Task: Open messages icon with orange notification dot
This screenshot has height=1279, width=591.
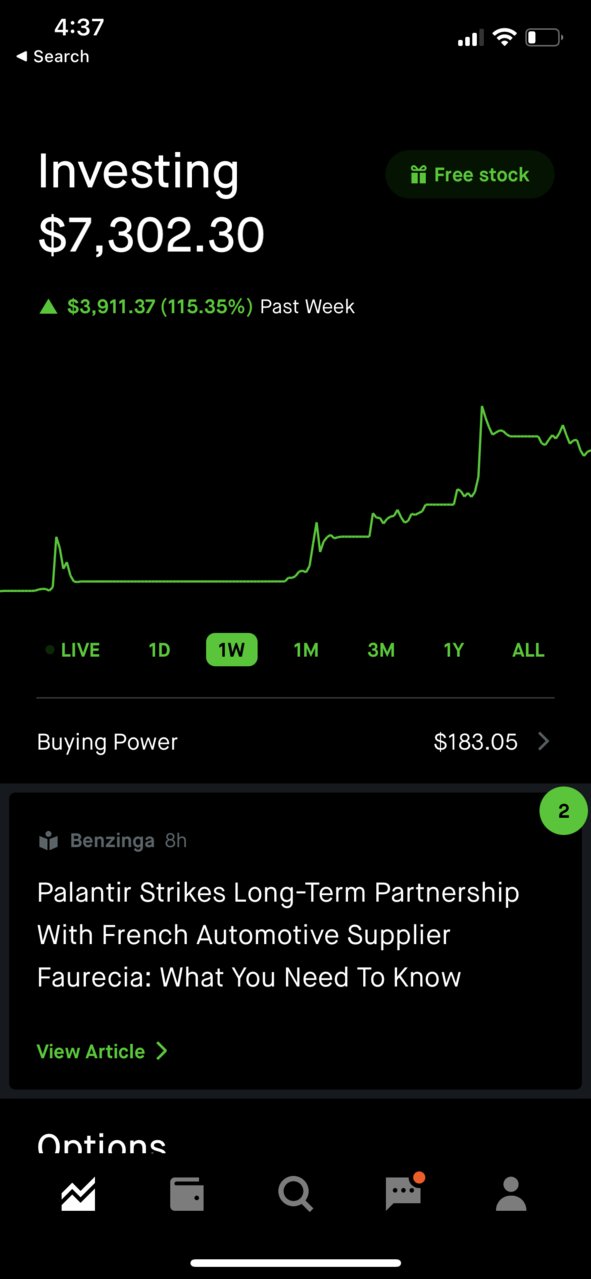Action: point(405,1192)
